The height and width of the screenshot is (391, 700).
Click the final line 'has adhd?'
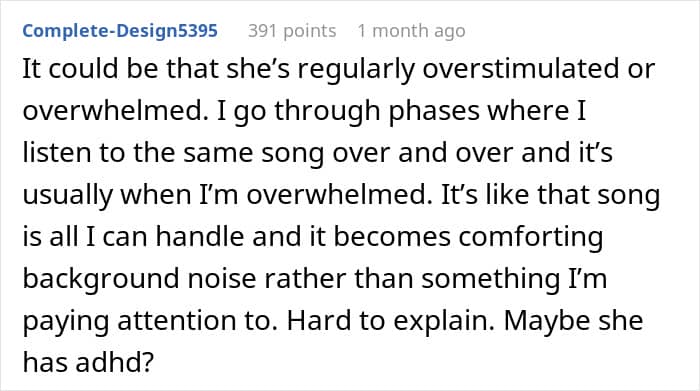[x=88, y=362]
